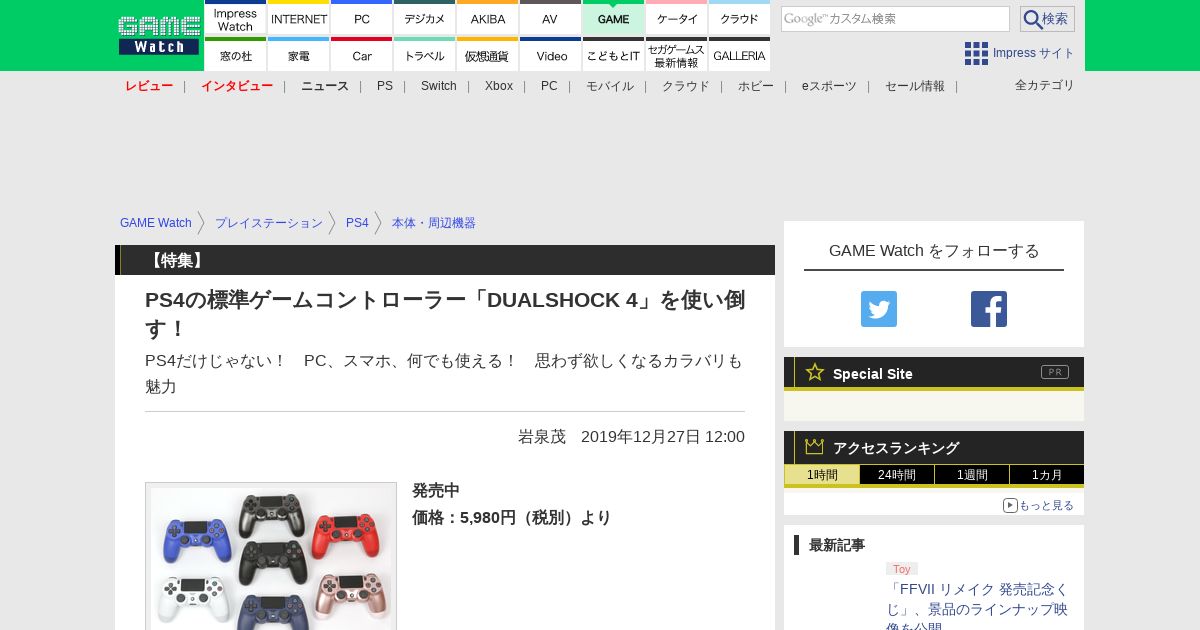1200x630 pixels.
Task: Open the クラウド site tab
Action: tap(740, 18)
